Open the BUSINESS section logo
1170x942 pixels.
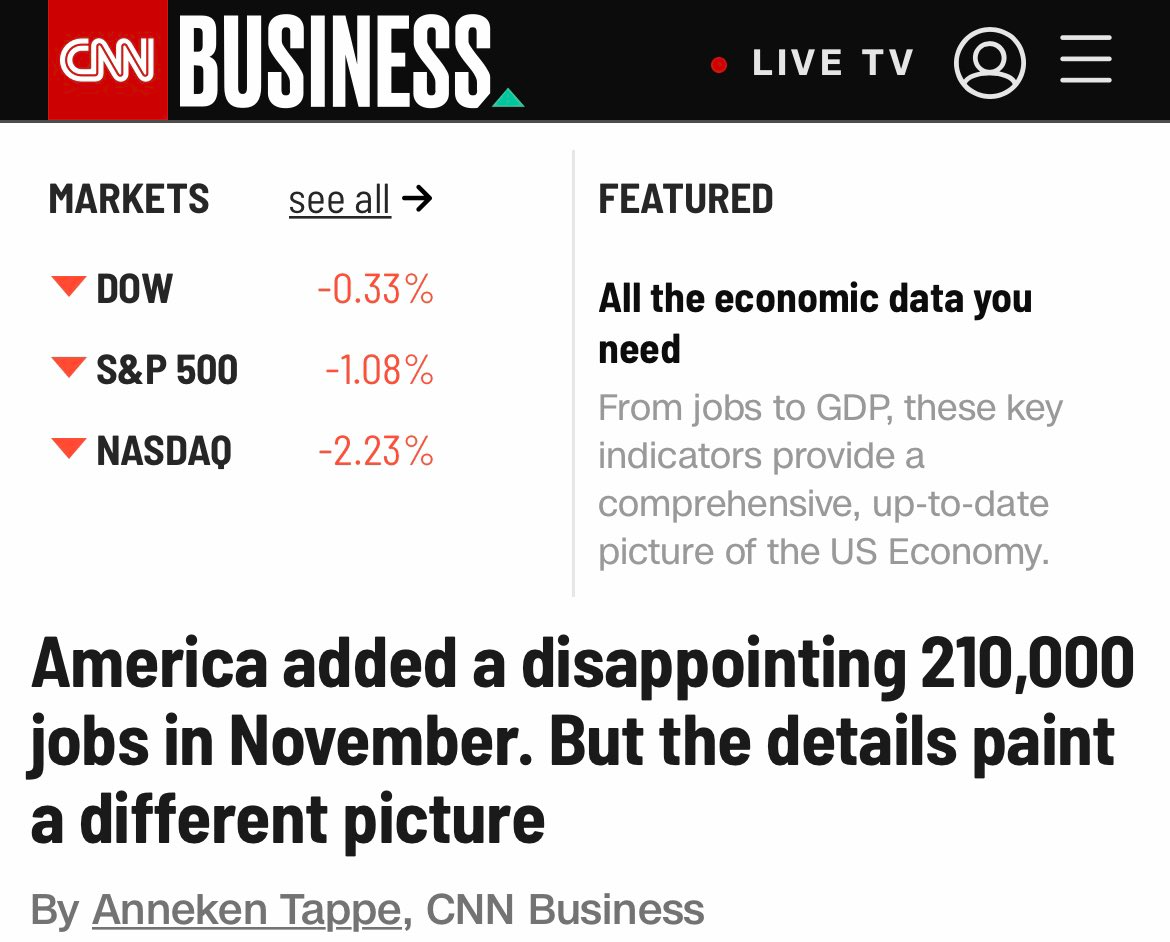[336, 62]
